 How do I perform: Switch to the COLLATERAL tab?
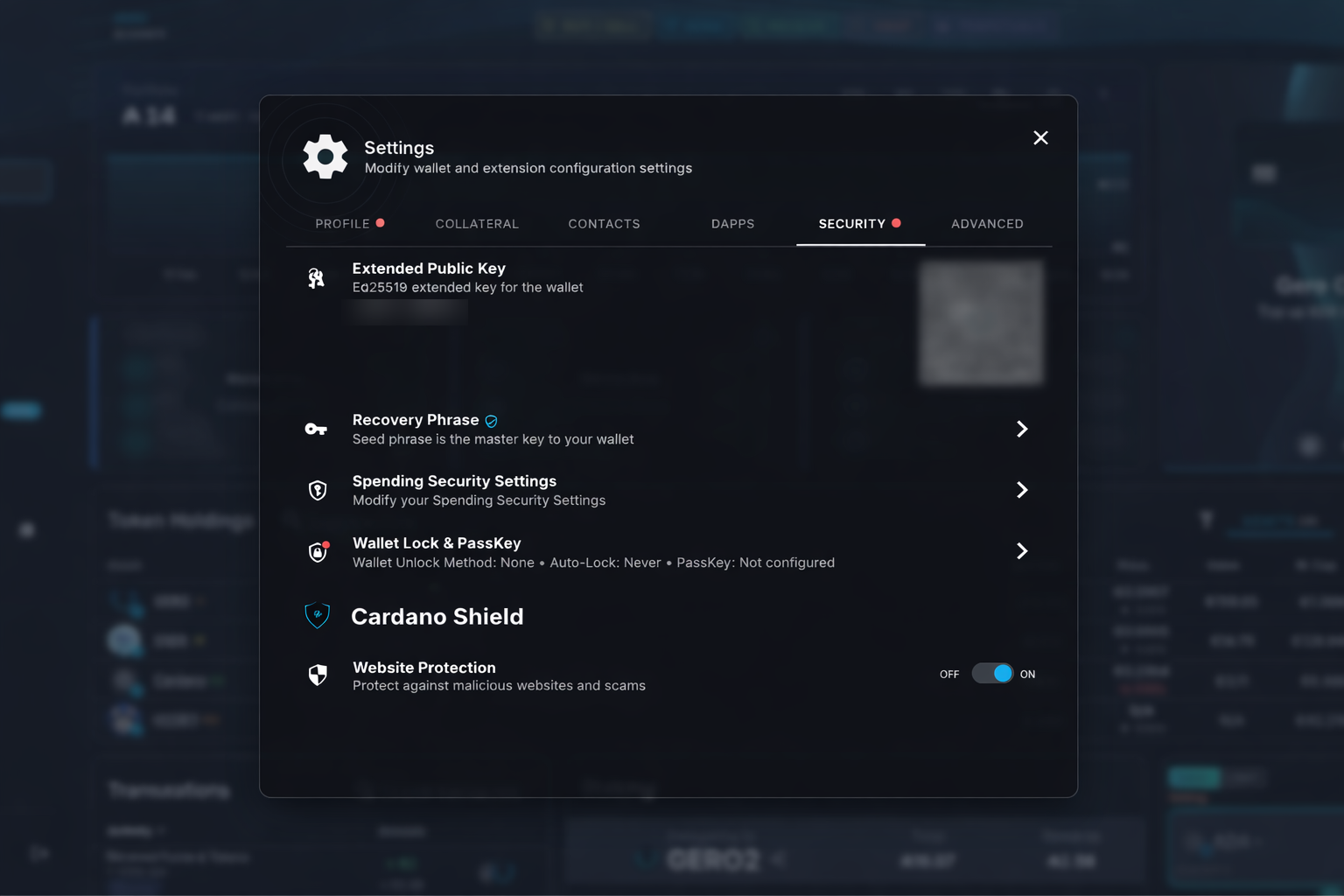tap(477, 223)
